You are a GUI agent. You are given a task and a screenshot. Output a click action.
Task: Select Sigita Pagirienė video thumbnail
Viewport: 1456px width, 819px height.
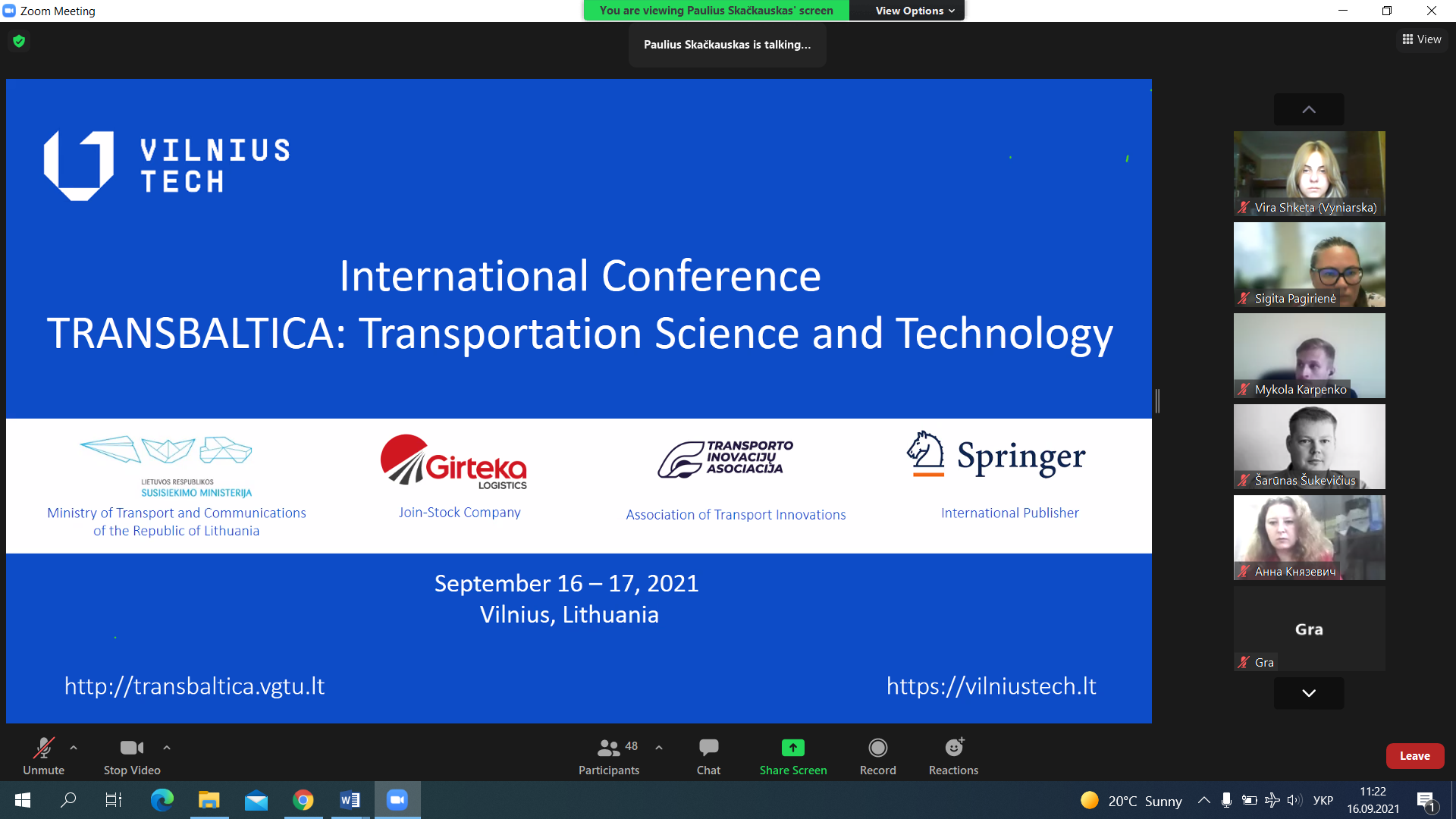1309,265
